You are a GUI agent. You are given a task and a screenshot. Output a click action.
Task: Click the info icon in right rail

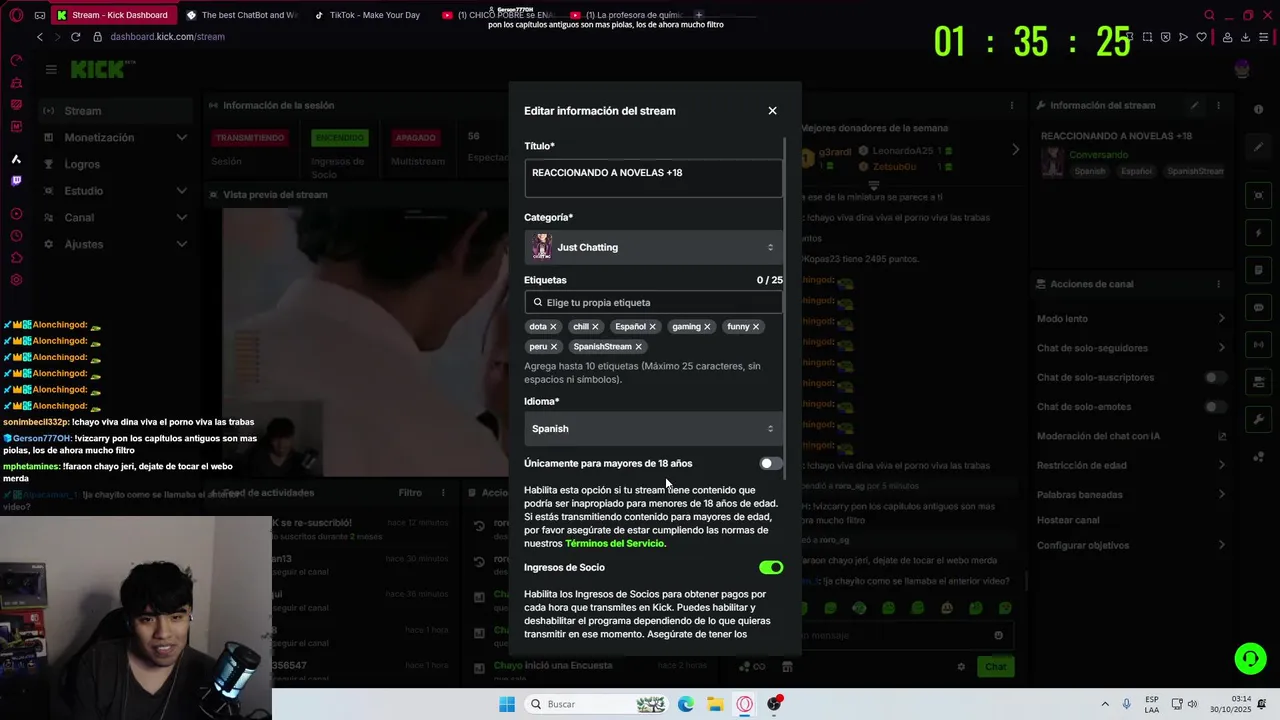(1258, 110)
